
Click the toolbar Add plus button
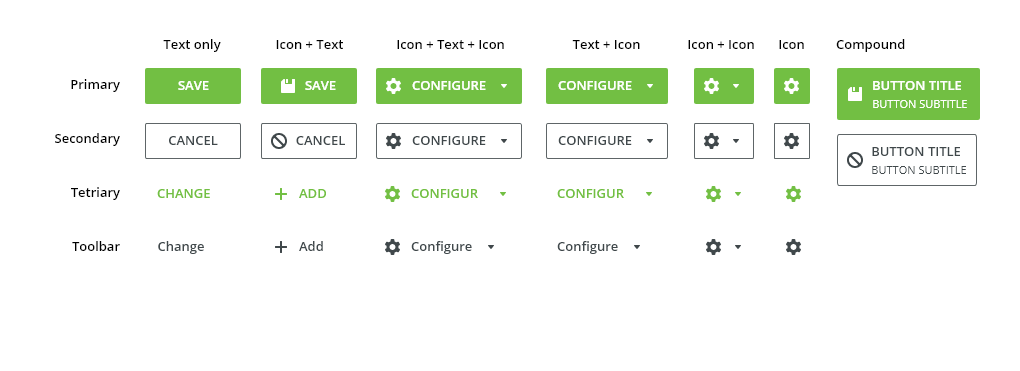(x=299, y=247)
